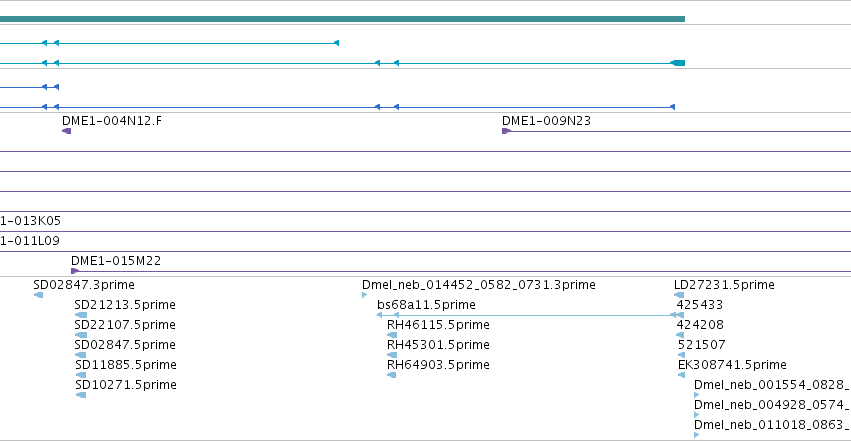Click the teal transcript's thick terminal exon
Image resolution: width=851 pixels, height=441 pixels.
click(678, 63)
